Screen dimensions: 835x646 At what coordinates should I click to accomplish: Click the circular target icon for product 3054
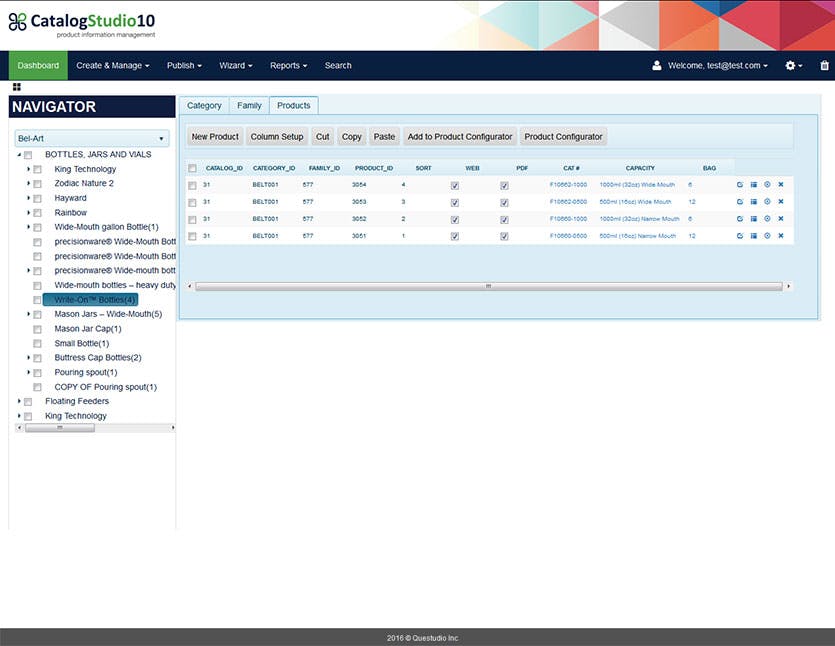[x=767, y=184]
